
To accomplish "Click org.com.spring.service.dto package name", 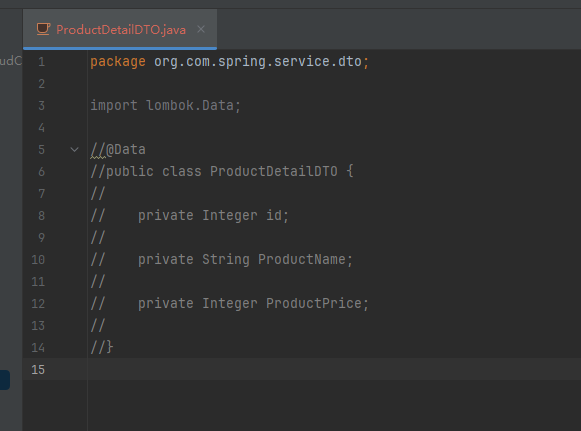I will point(258,62).
